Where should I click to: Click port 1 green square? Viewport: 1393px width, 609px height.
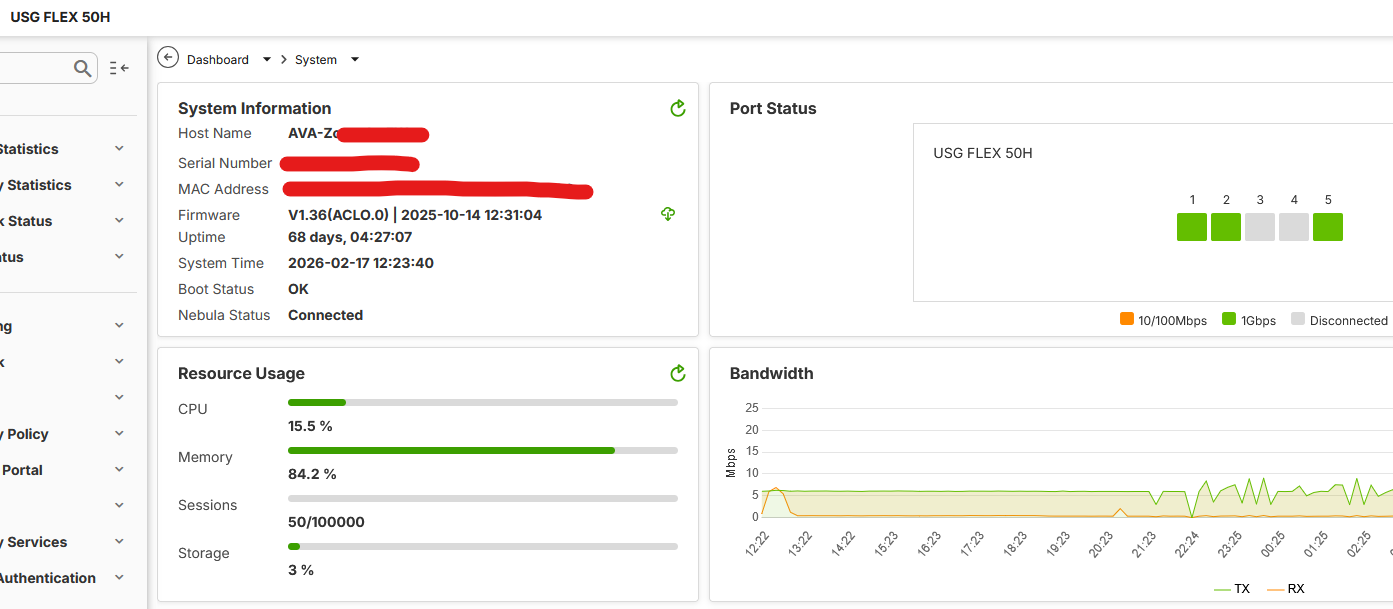(x=1192, y=227)
